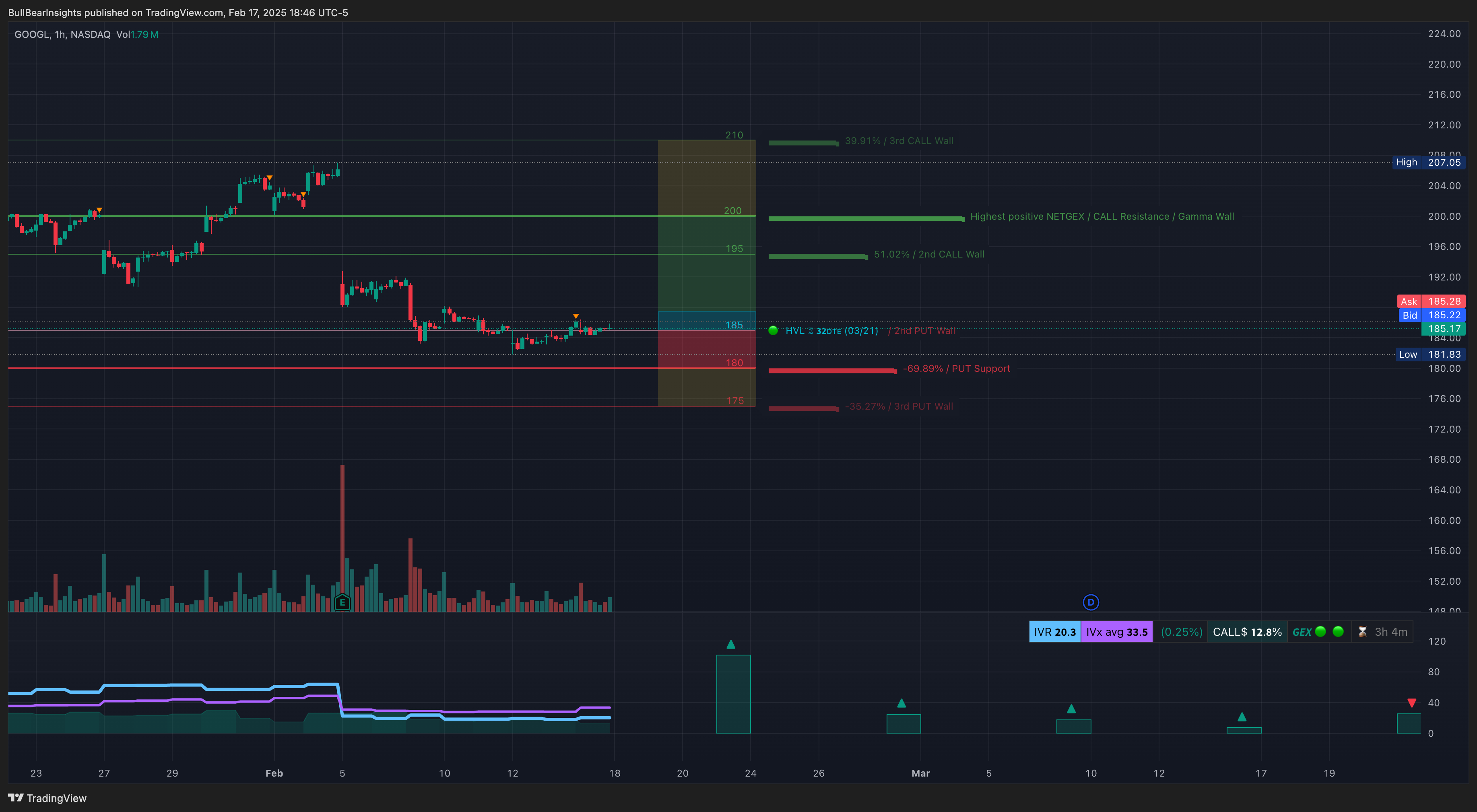1477x812 pixels.
Task: Click the 195 strike level label
Action: (x=734, y=248)
